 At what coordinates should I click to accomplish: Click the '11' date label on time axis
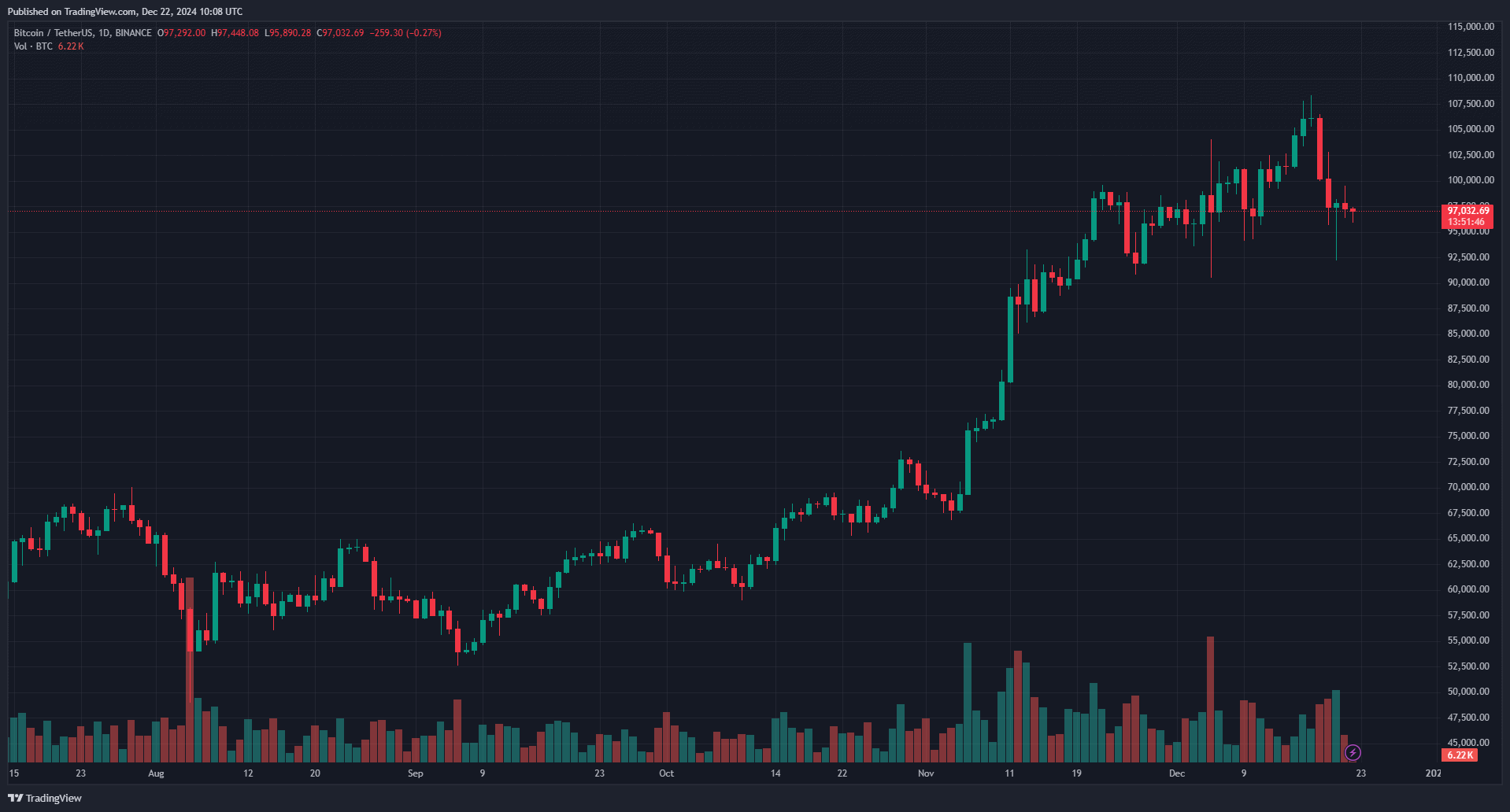click(x=1009, y=773)
